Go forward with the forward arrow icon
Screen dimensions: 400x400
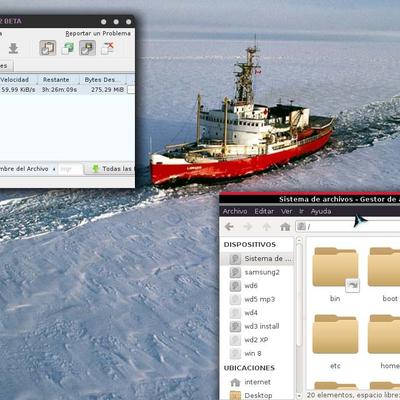pyautogui.click(x=248, y=227)
